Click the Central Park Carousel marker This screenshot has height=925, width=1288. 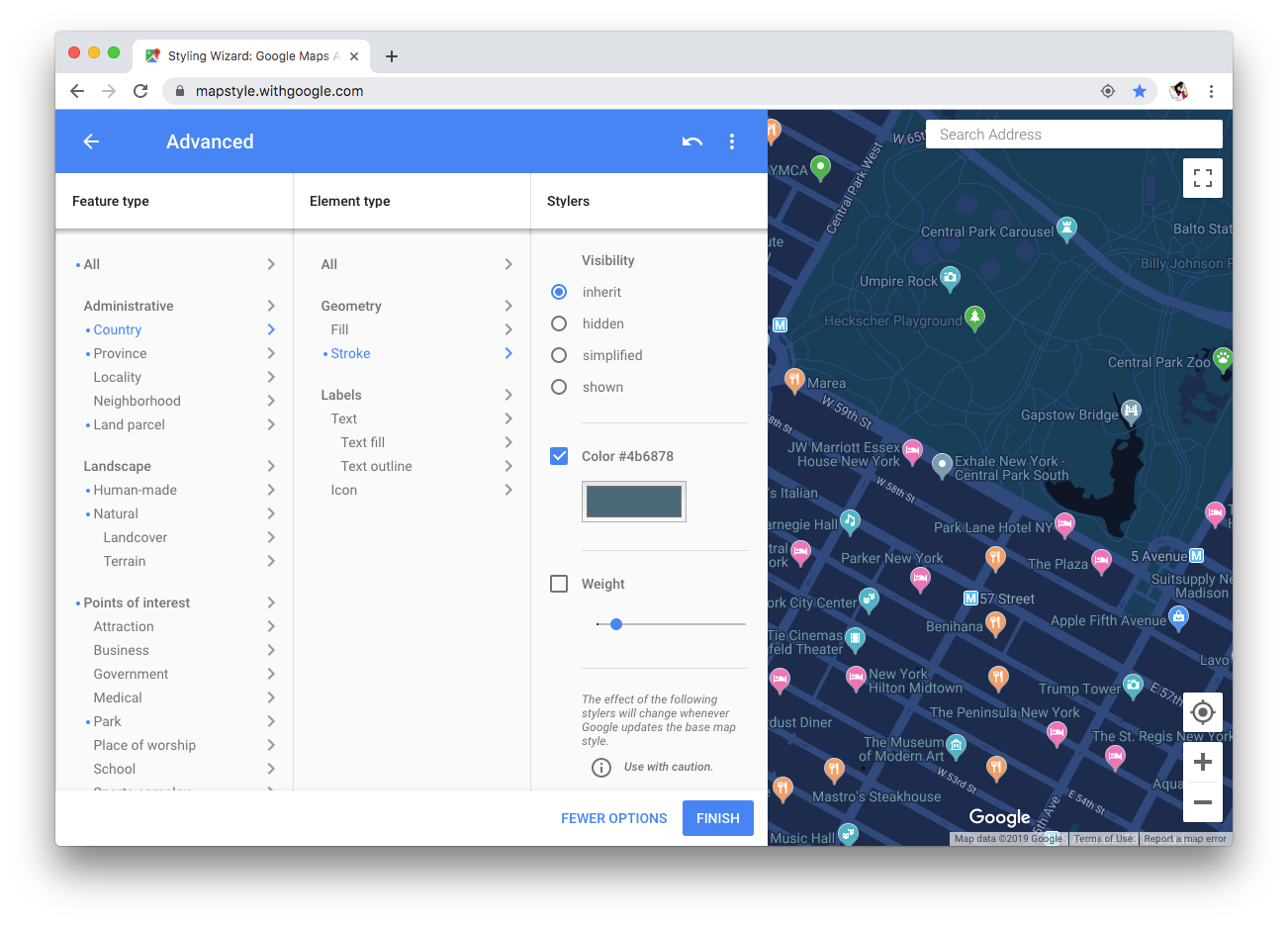pos(1066,229)
